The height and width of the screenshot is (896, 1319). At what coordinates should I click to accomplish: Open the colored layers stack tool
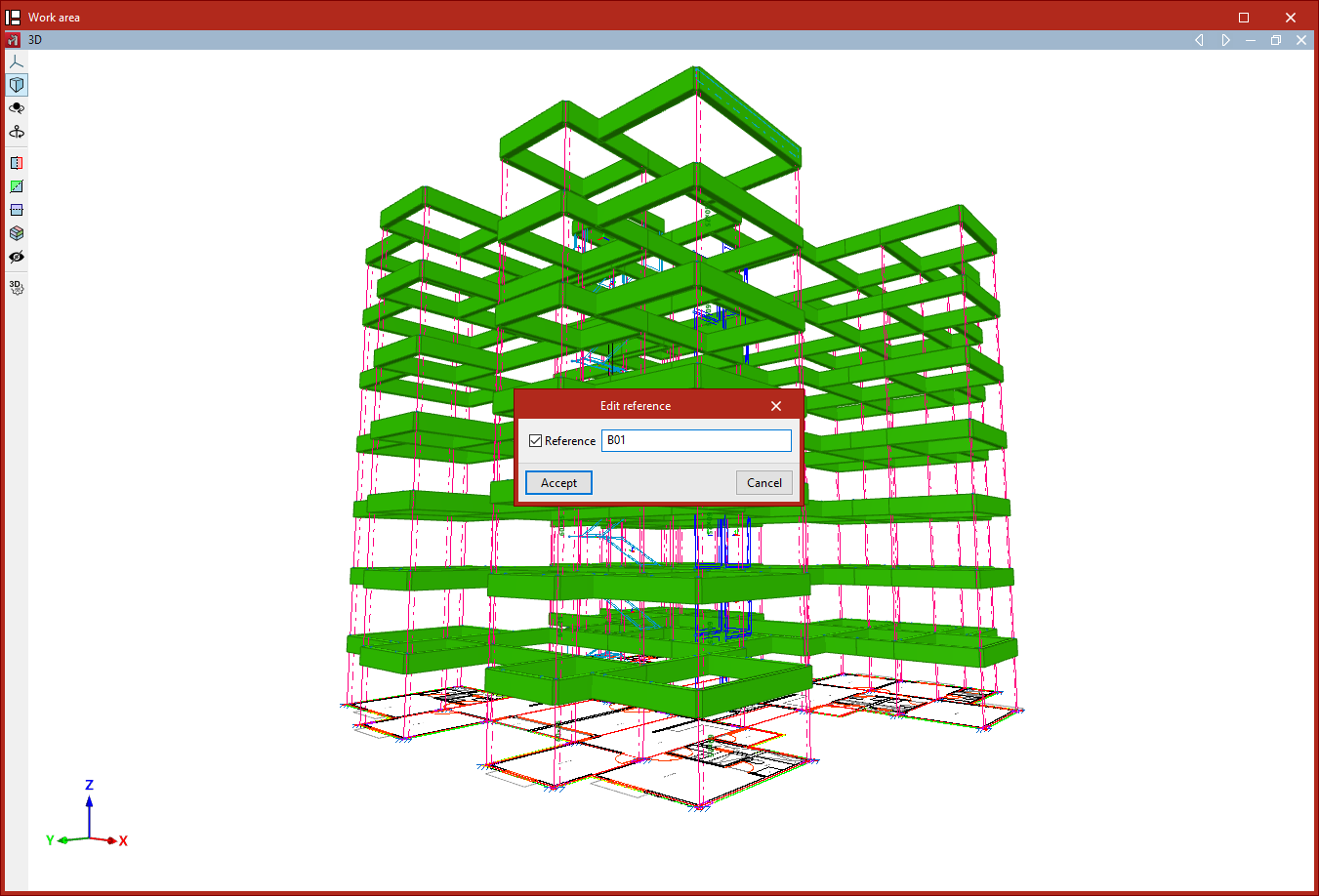pos(17,233)
